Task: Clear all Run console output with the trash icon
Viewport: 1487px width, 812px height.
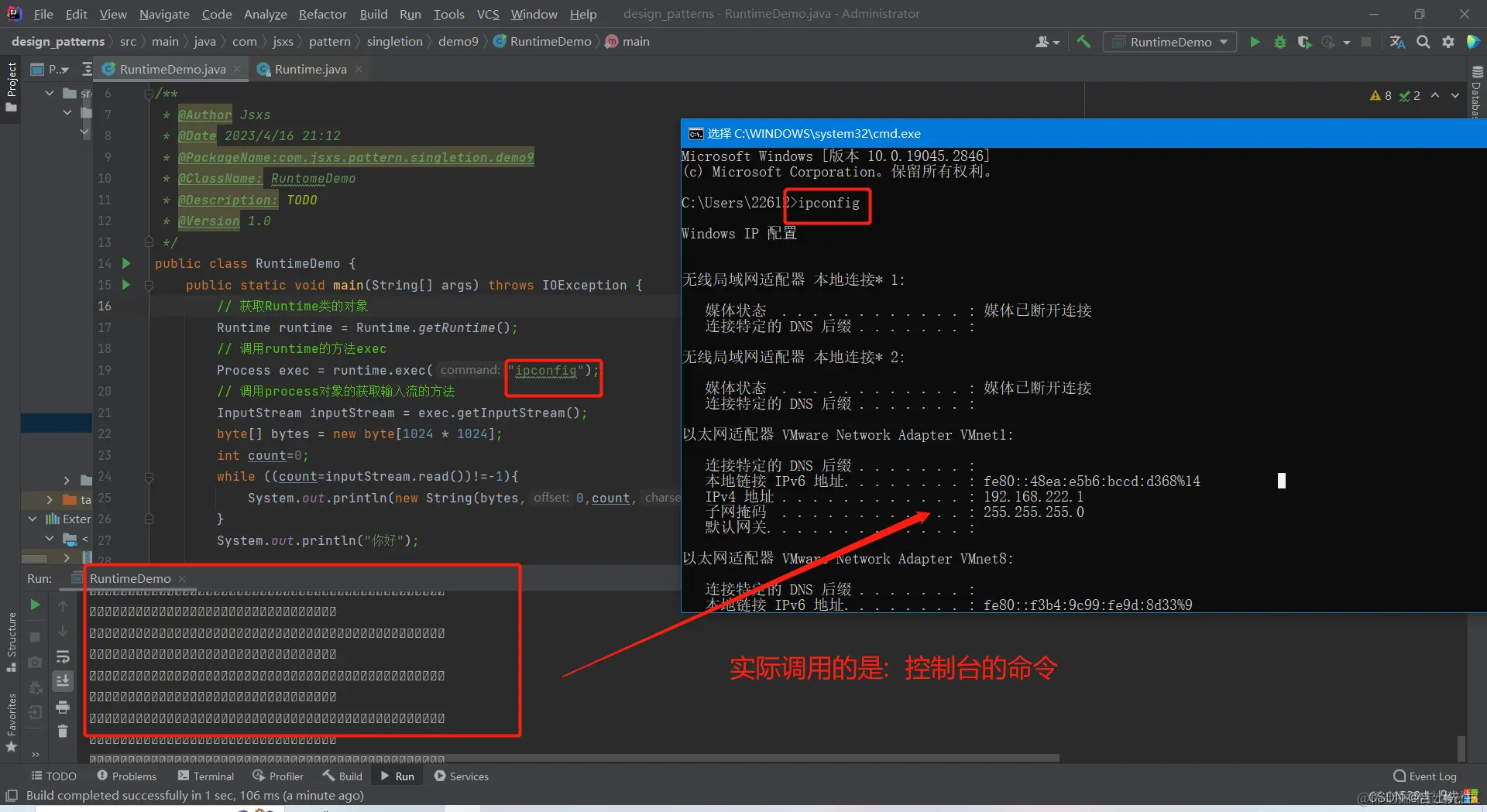Action: [x=63, y=731]
